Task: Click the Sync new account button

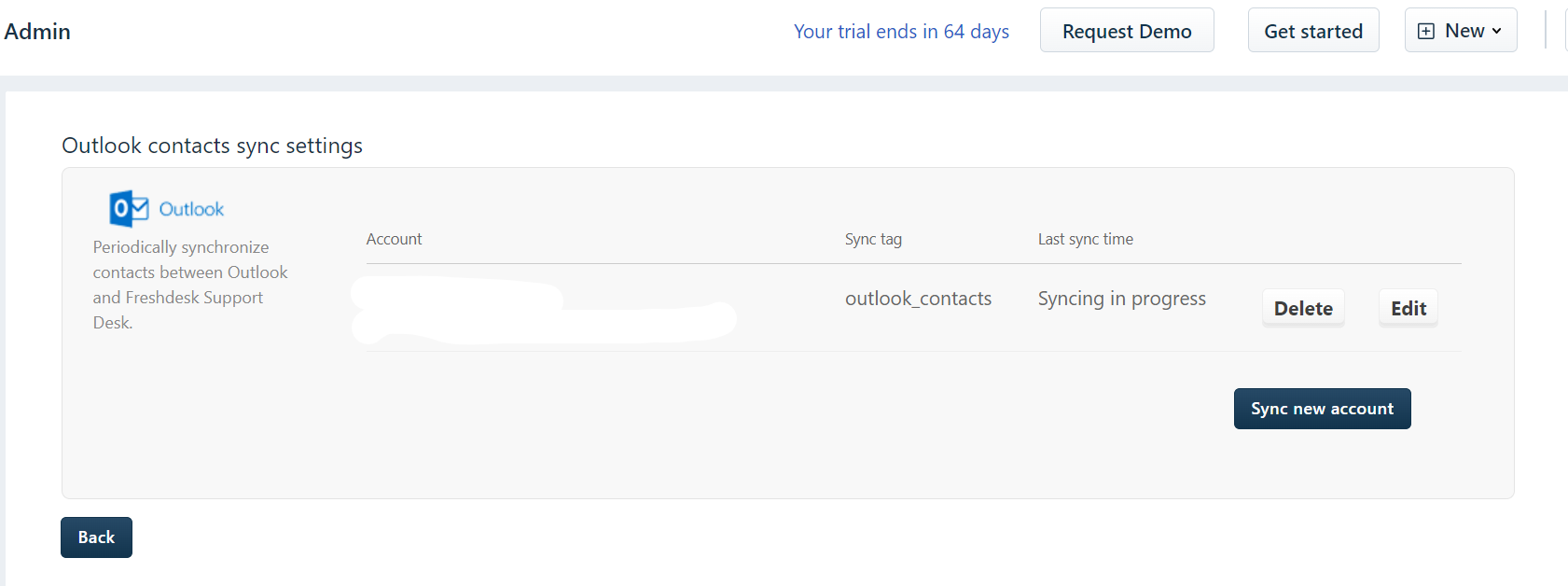Action: click(x=1322, y=409)
